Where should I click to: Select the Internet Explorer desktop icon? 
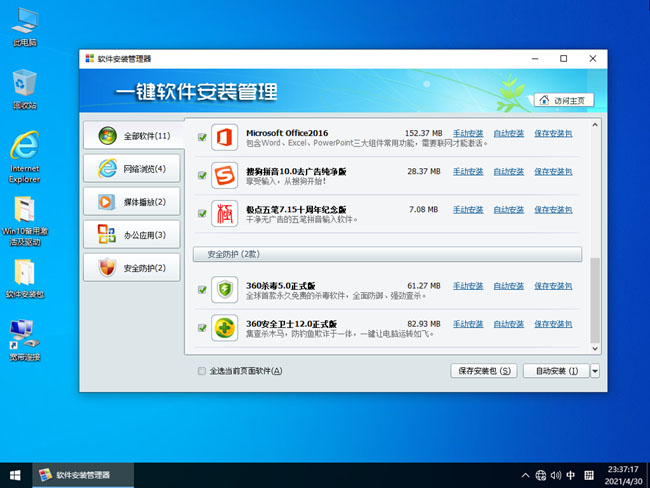(25, 157)
